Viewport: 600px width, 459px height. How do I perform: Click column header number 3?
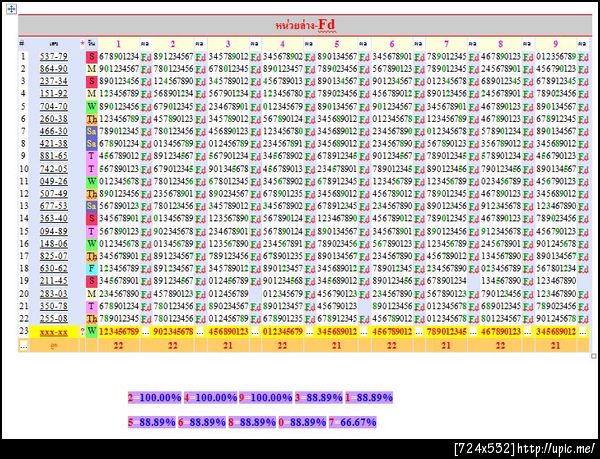pos(228,44)
